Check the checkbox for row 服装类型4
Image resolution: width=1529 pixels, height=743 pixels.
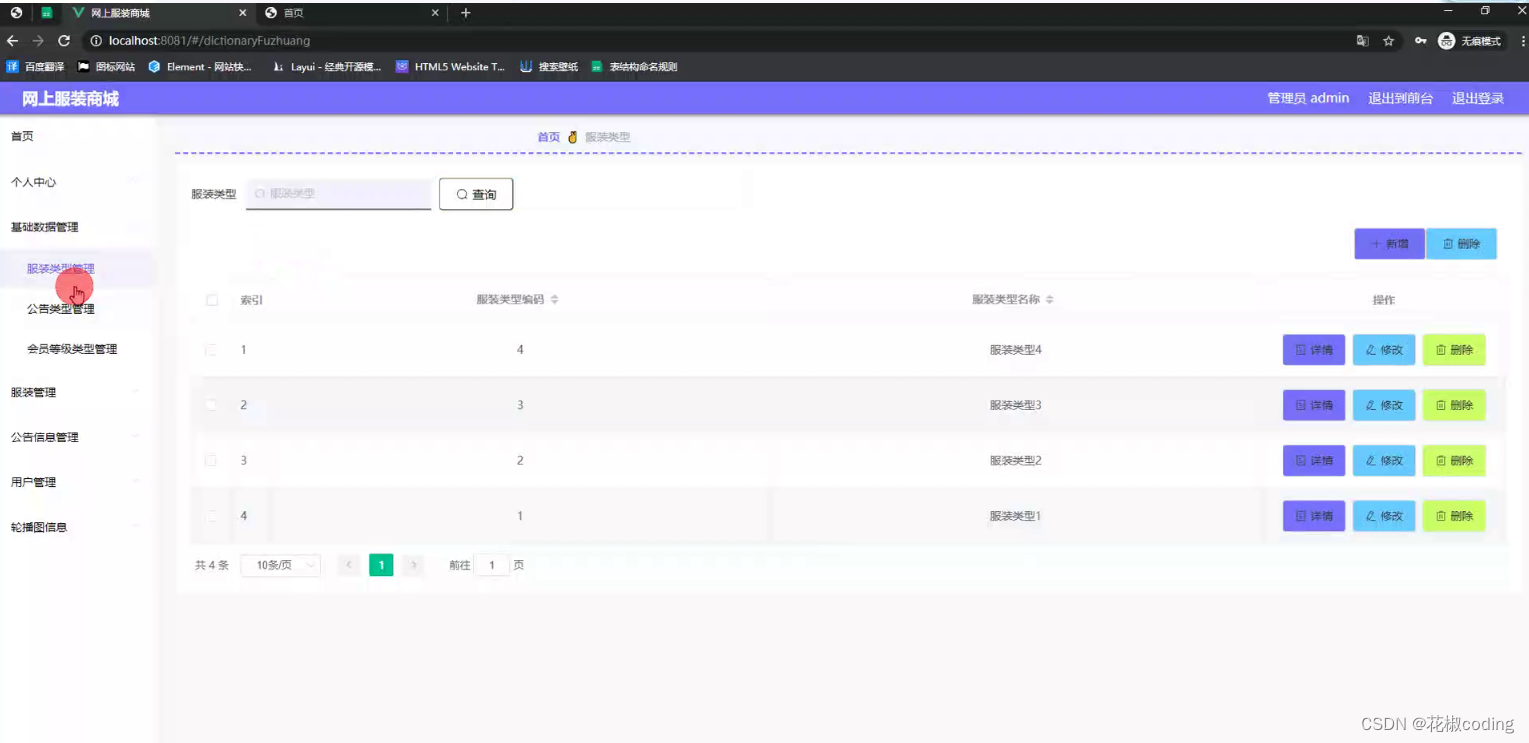click(x=211, y=350)
